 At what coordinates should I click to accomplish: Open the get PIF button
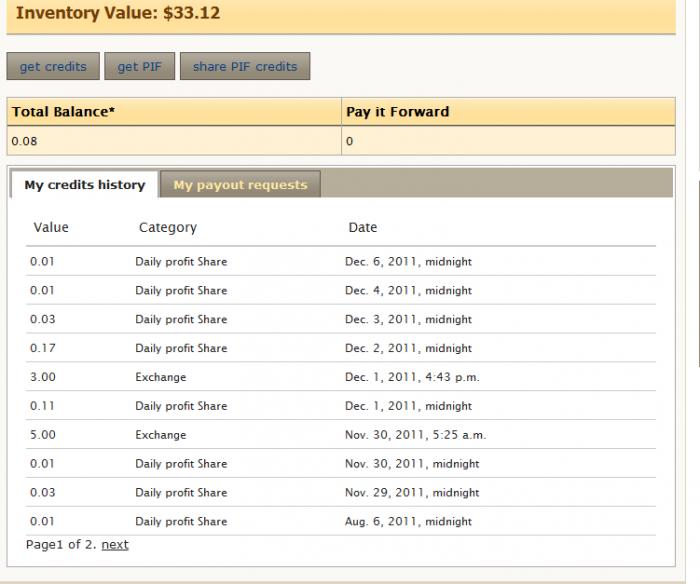coord(139,66)
